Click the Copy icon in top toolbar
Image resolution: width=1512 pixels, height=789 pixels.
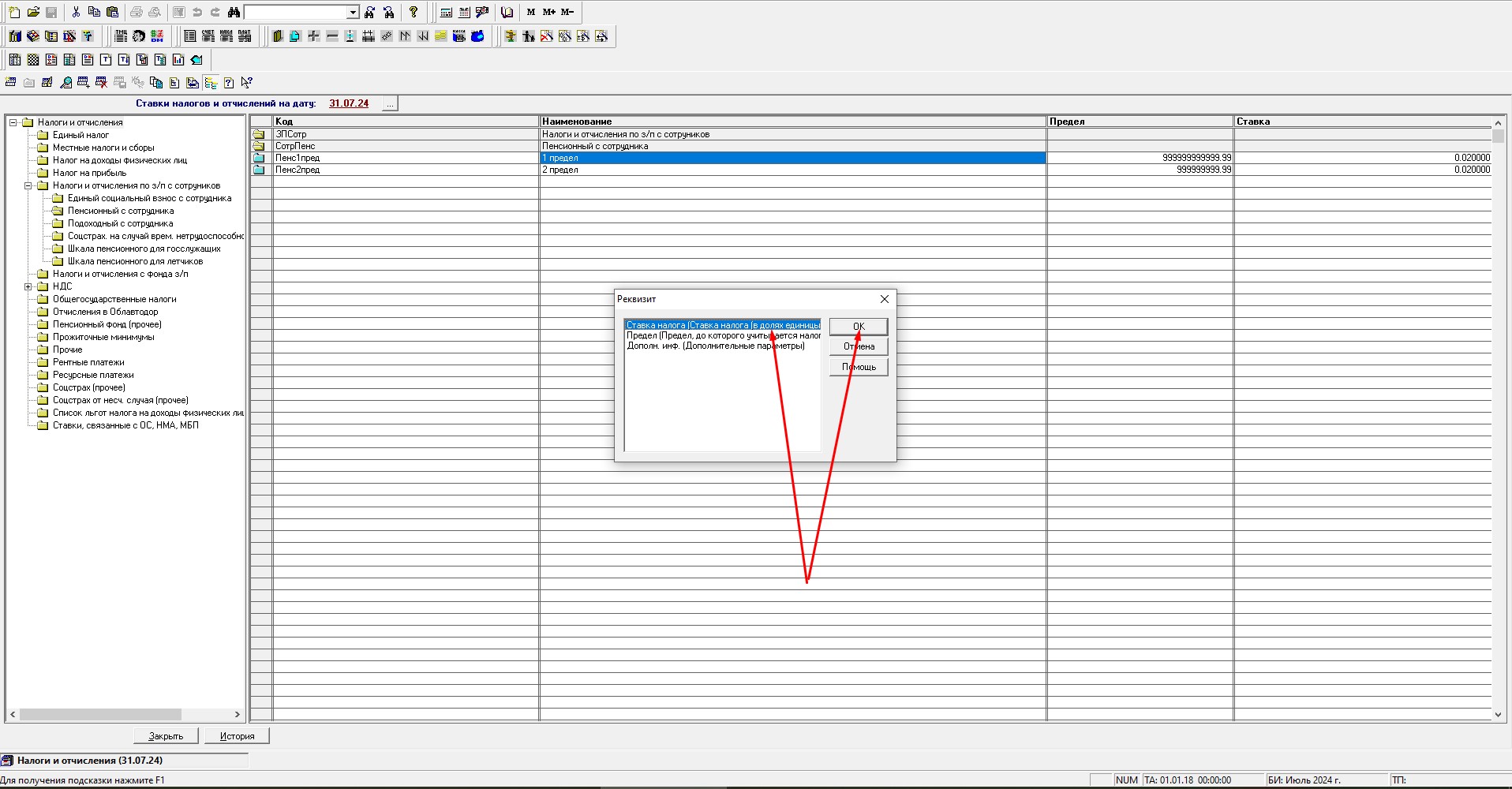(x=94, y=12)
